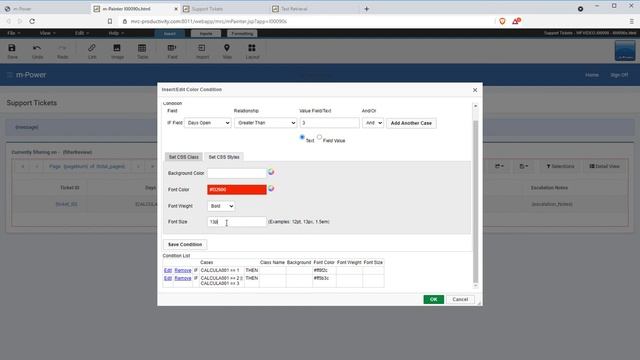The image size is (640, 360).
Task: Click Remove link for CALCULA001 == 1 row
Action: (x=182, y=270)
